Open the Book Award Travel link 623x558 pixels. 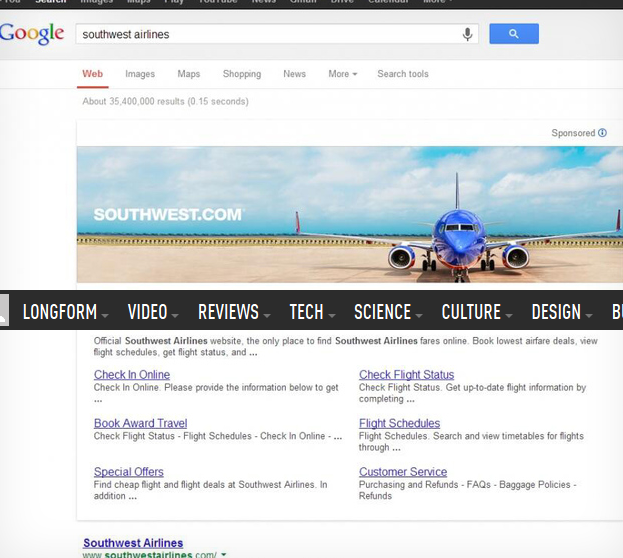pos(141,423)
